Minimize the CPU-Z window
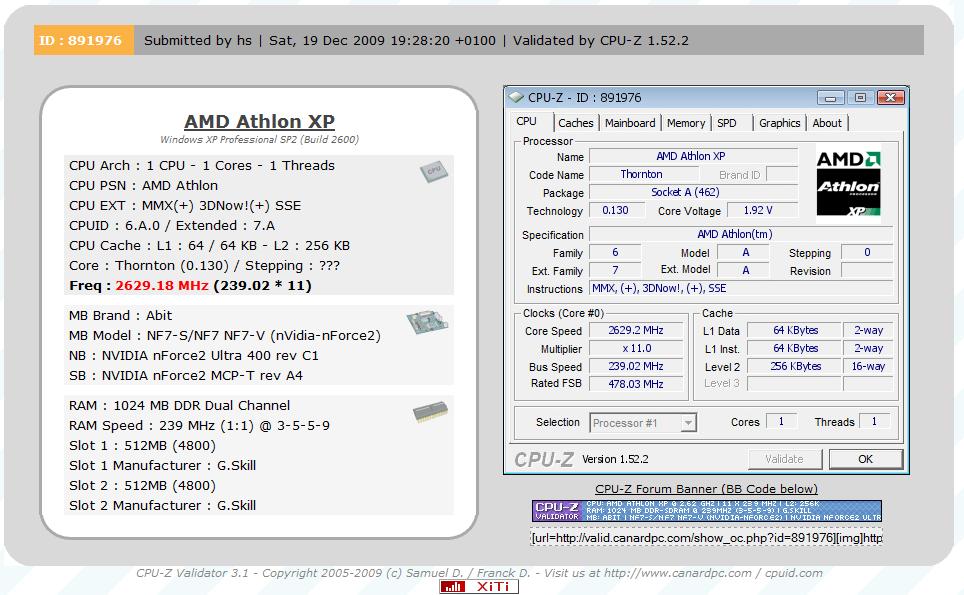Image resolution: width=964 pixels, height=595 pixels. pyautogui.click(x=831, y=98)
